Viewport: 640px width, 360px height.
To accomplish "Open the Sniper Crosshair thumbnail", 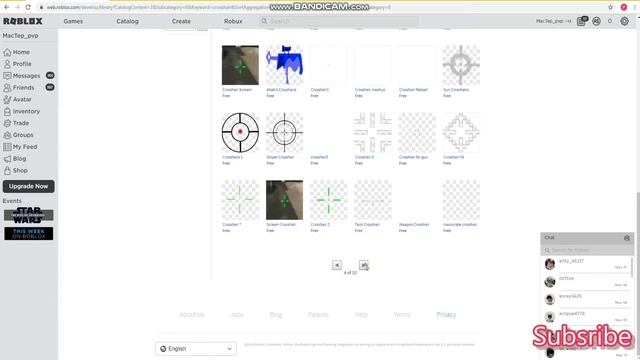I will coord(284,133).
